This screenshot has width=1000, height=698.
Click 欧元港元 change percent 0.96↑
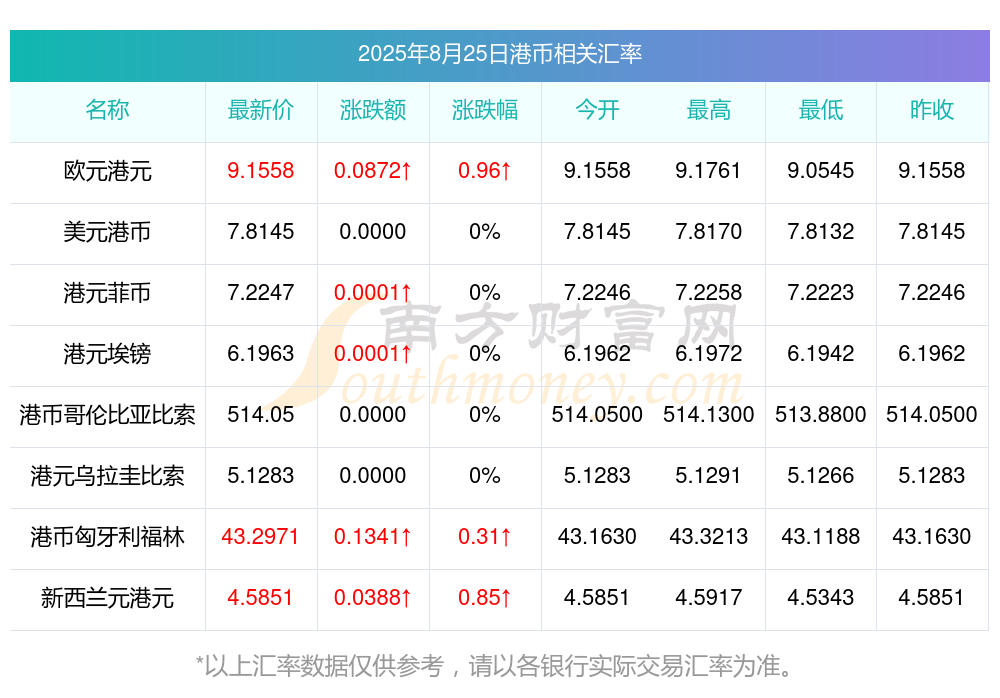point(485,170)
